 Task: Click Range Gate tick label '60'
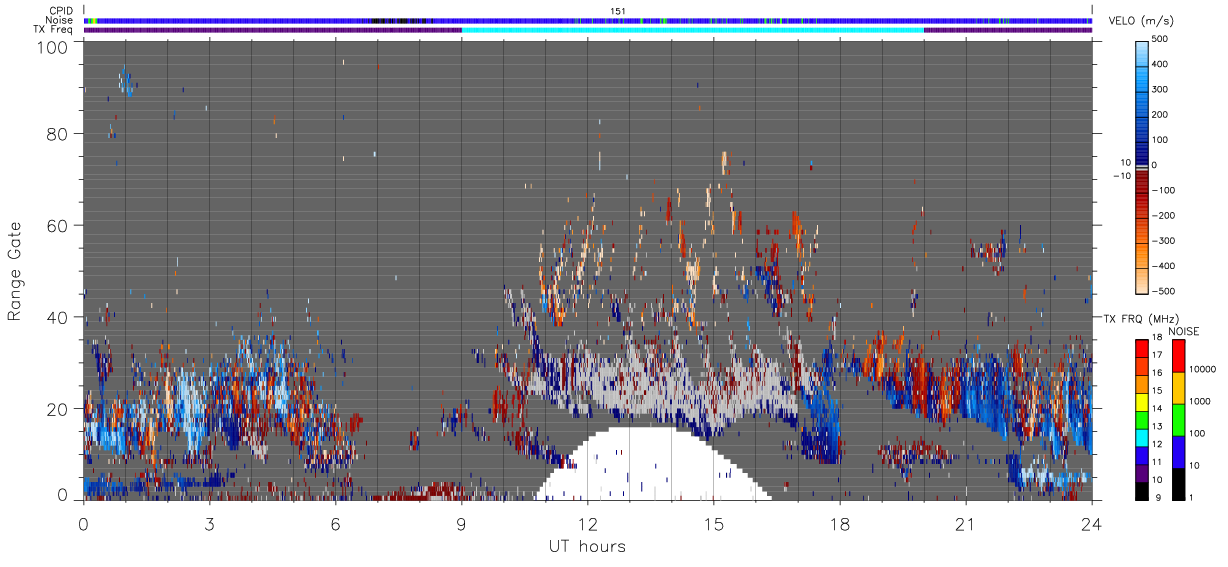click(56, 225)
